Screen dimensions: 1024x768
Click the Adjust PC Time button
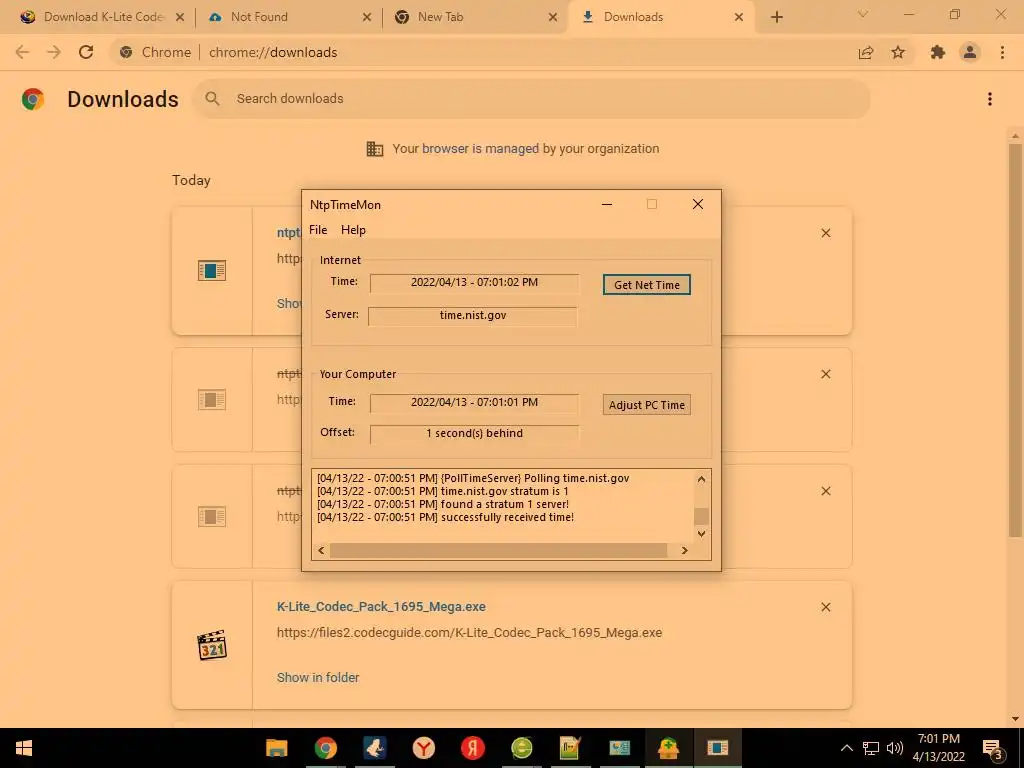pos(647,405)
